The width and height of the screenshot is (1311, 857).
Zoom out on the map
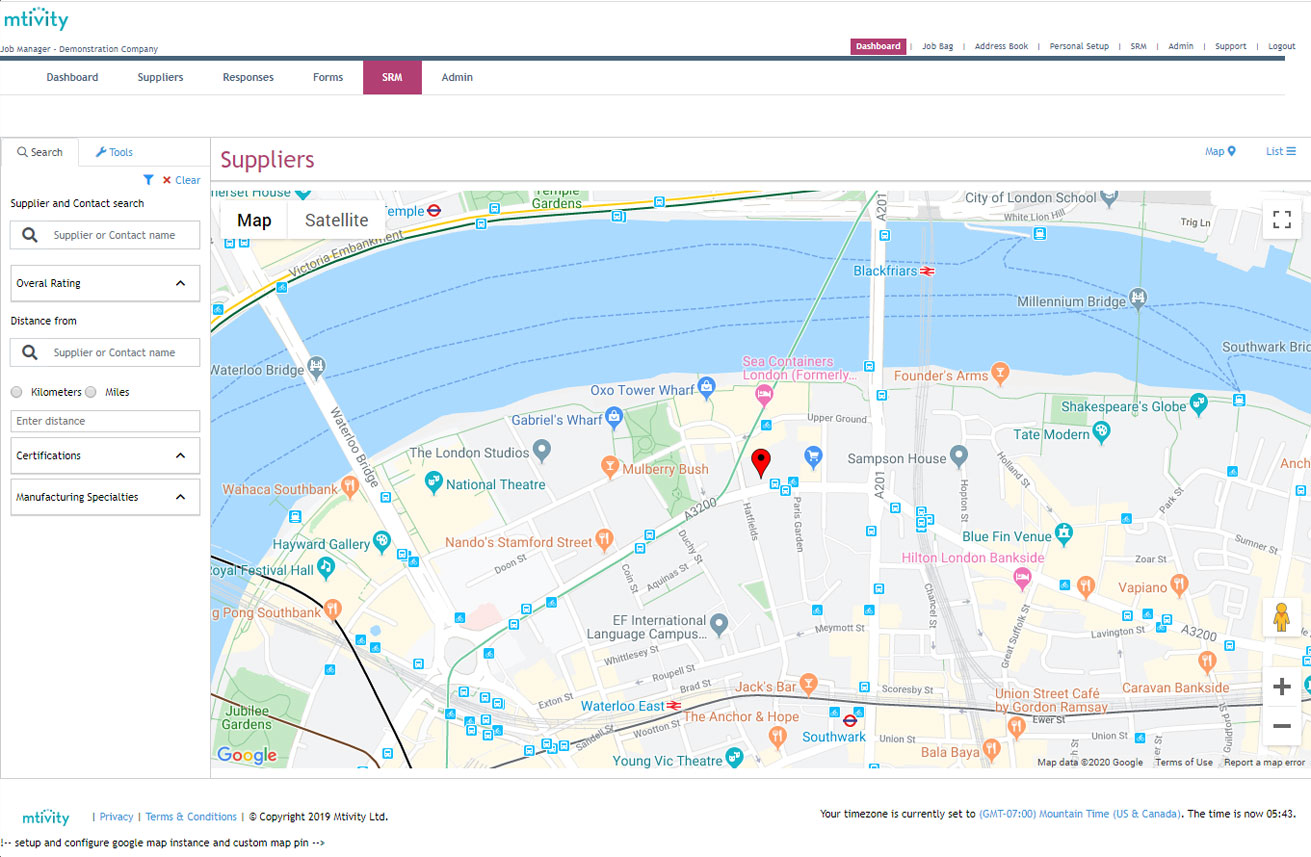[1282, 726]
